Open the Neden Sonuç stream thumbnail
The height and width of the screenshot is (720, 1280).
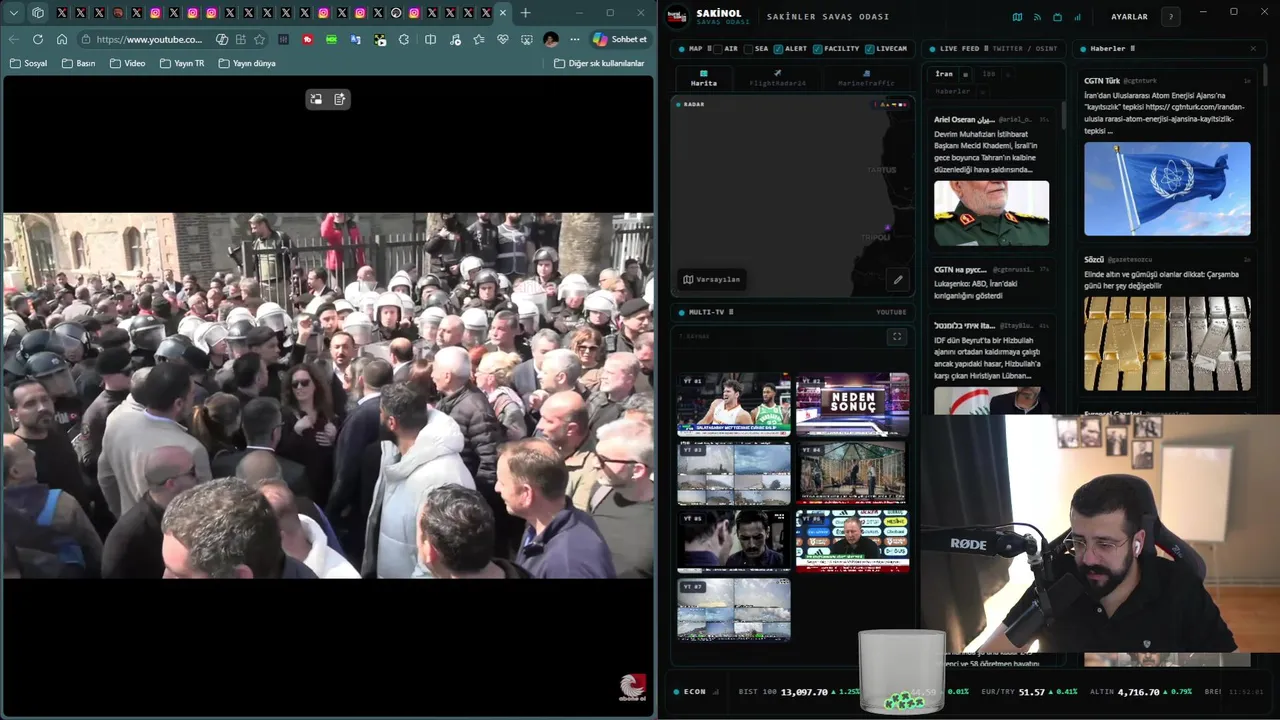852,405
